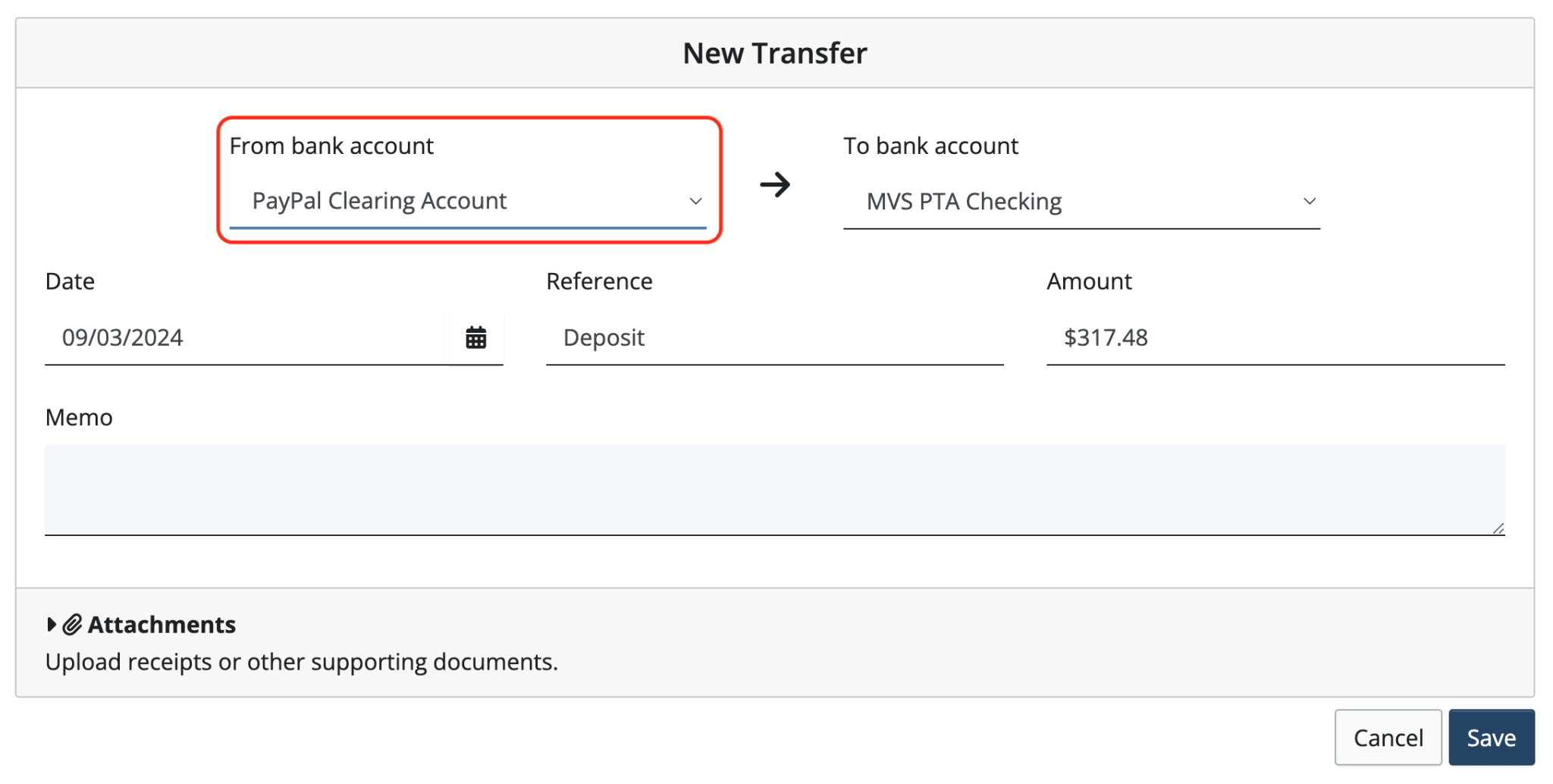Click the Upload receipts supporting documents text
Image resolution: width=1553 pixels, height=784 pixels.
pyautogui.click(x=301, y=660)
